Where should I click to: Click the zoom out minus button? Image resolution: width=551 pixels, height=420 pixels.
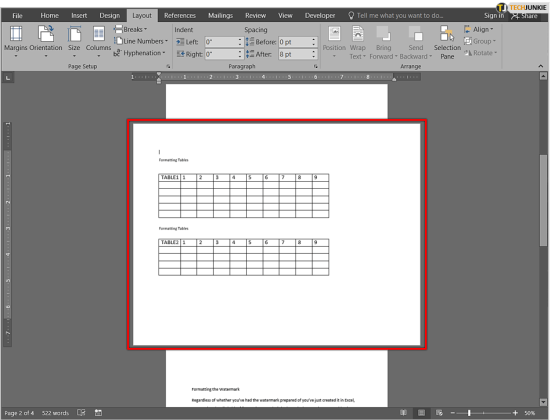(453, 413)
